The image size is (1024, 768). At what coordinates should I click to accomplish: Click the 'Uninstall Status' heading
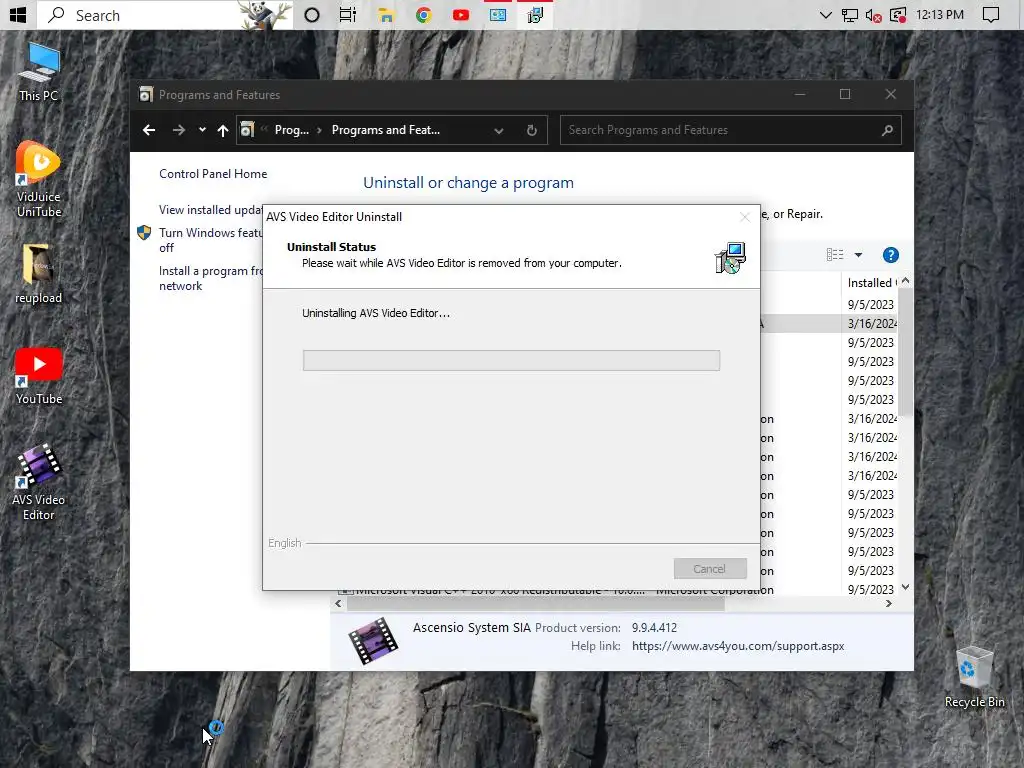pos(331,247)
